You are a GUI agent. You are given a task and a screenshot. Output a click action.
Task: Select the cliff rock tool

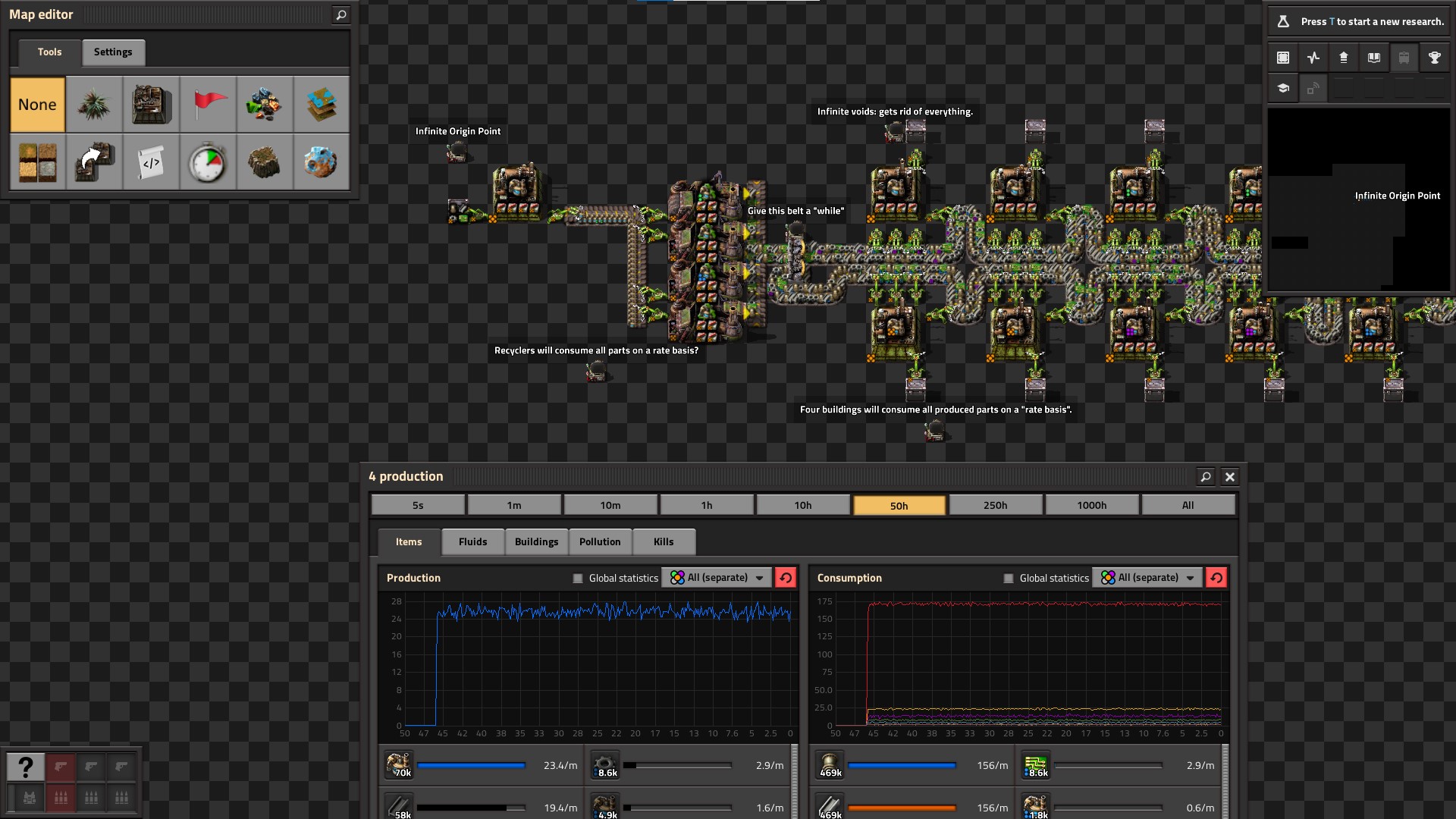[x=265, y=162]
